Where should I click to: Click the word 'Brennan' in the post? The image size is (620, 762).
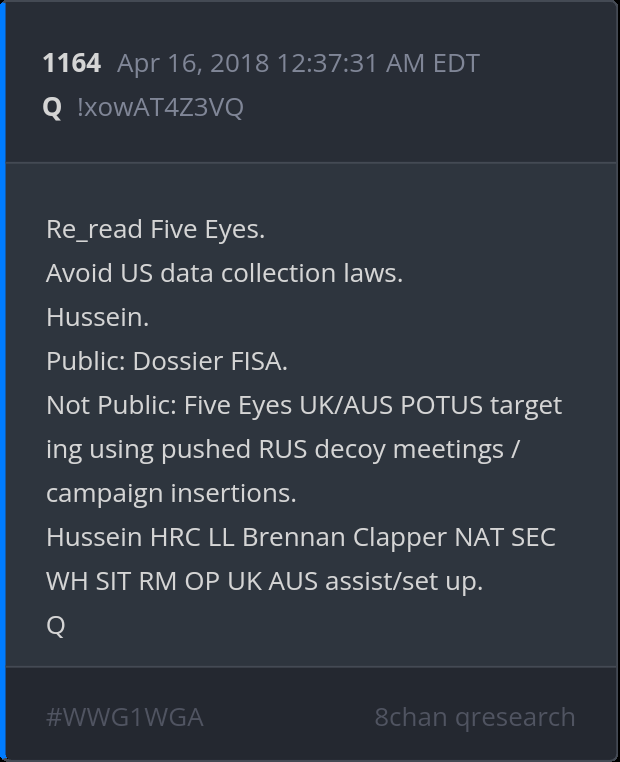[293, 537]
